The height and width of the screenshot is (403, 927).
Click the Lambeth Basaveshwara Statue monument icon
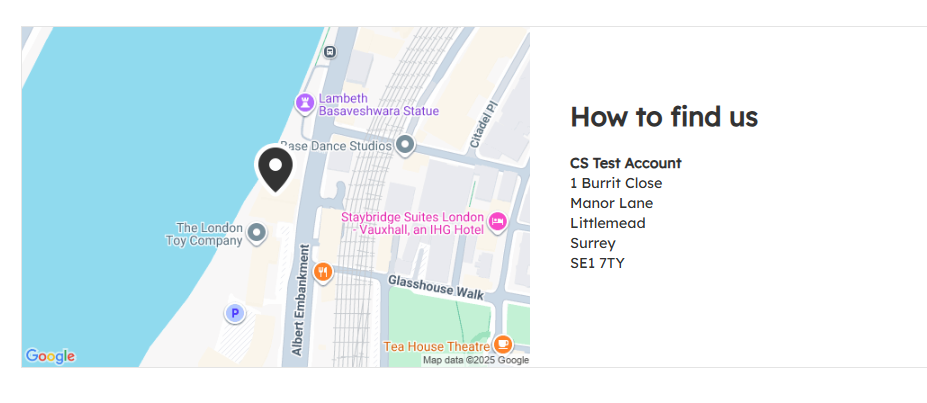[x=304, y=102]
